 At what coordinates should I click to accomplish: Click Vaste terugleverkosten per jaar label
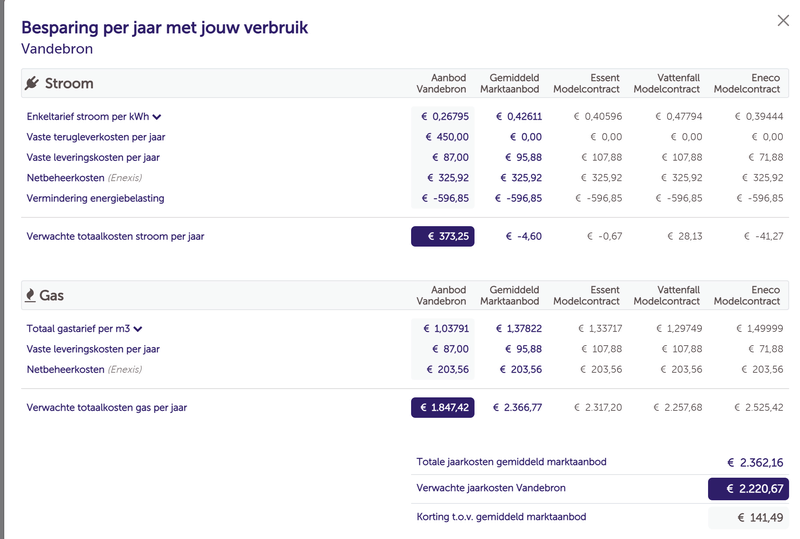click(94, 137)
